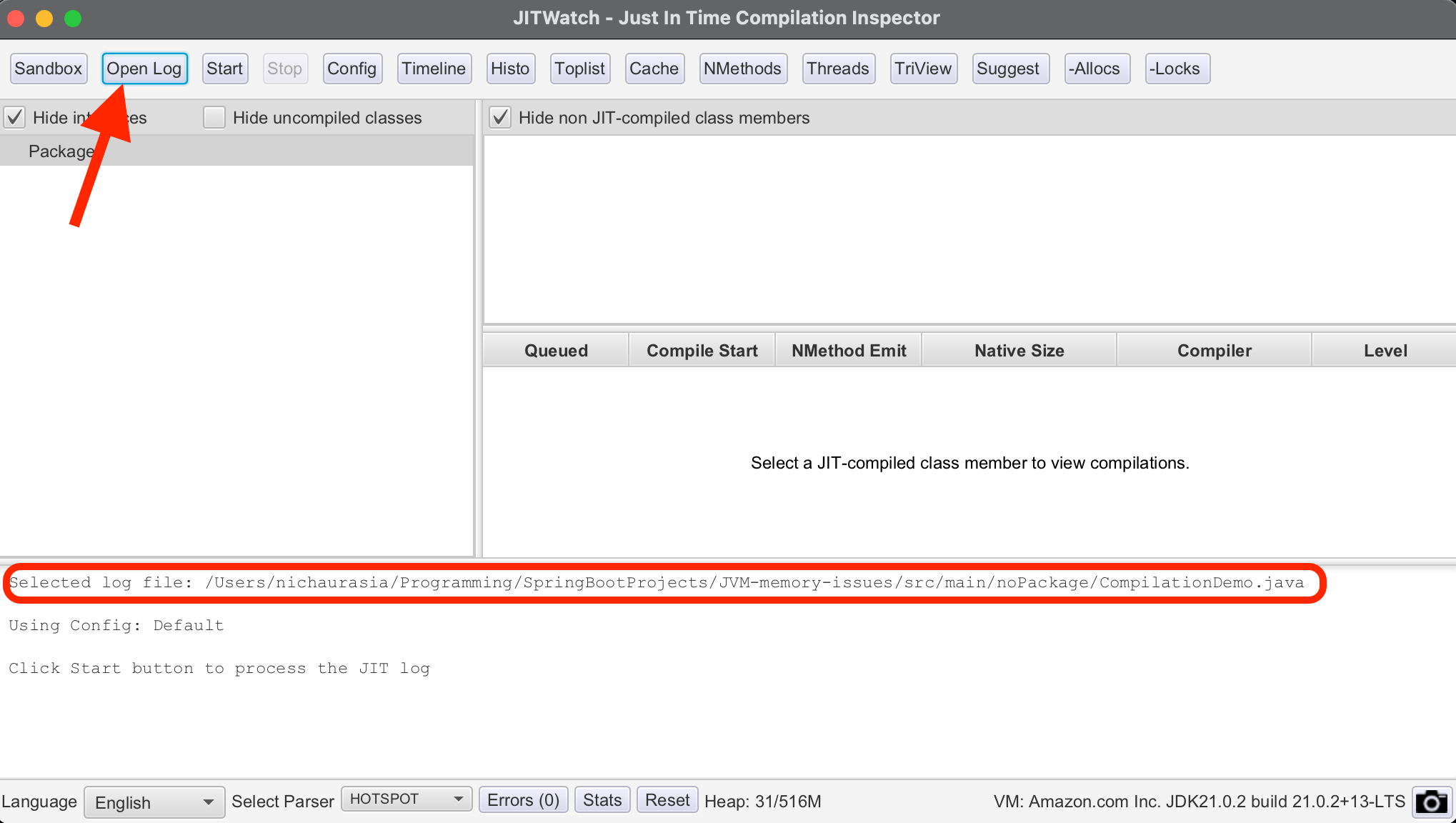Open the Language dropdown set to English
This screenshot has width=1456, height=823.
tap(154, 802)
